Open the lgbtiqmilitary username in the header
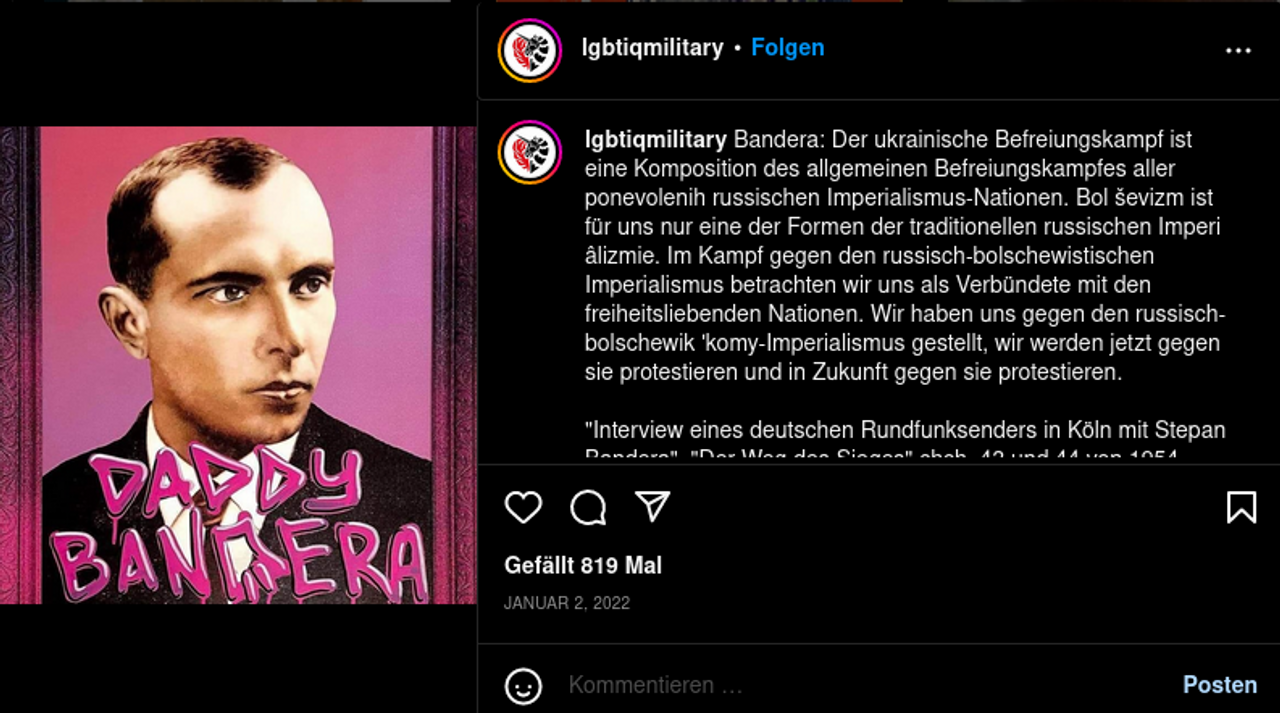Viewport: 1280px width, 713px height. tap(652, 47)
